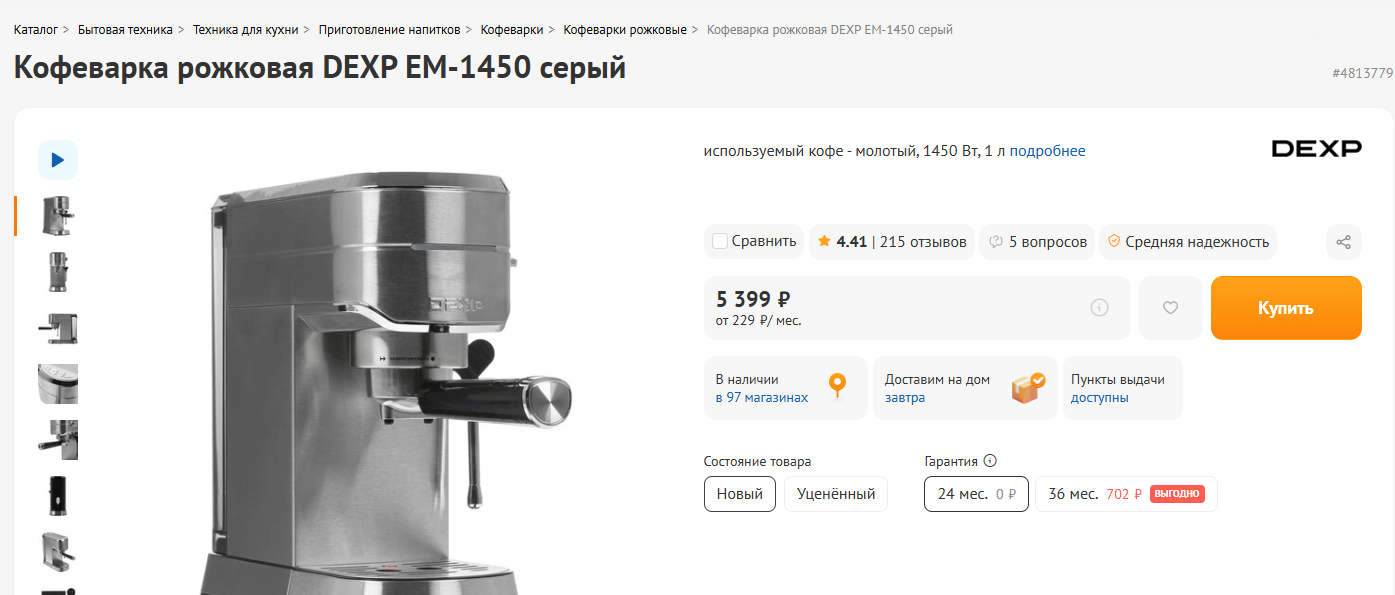Open price info circle icon
This screenshot has width=1395, height=595.
coord(1099,308)
